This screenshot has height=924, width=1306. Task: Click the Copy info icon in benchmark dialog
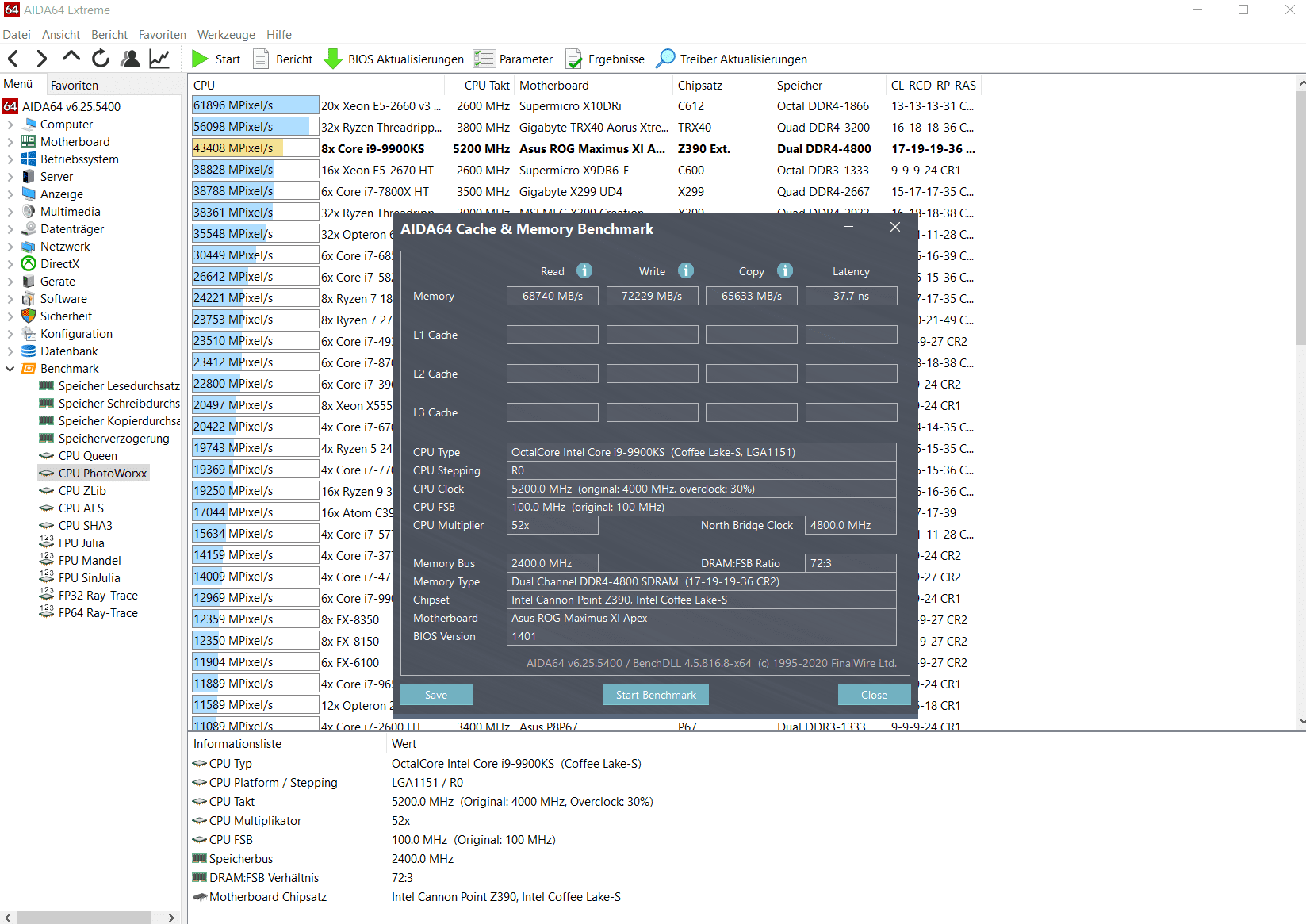(785, 270)
